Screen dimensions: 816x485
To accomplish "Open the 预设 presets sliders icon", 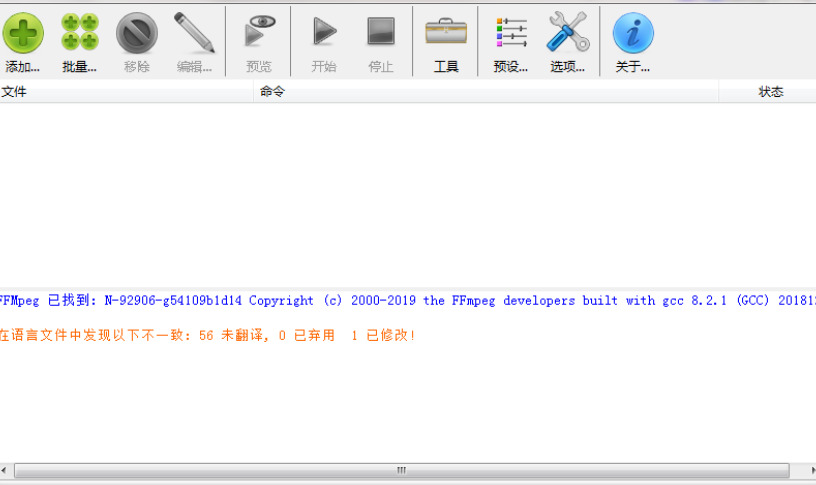I will [x=511, y=32].
